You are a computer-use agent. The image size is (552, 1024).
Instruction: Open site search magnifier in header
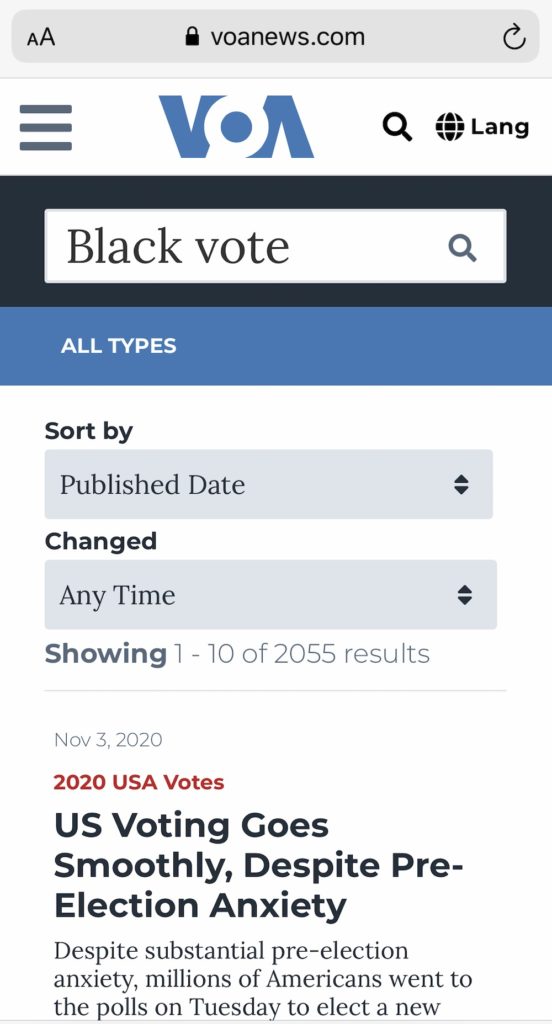coord(397,127)
